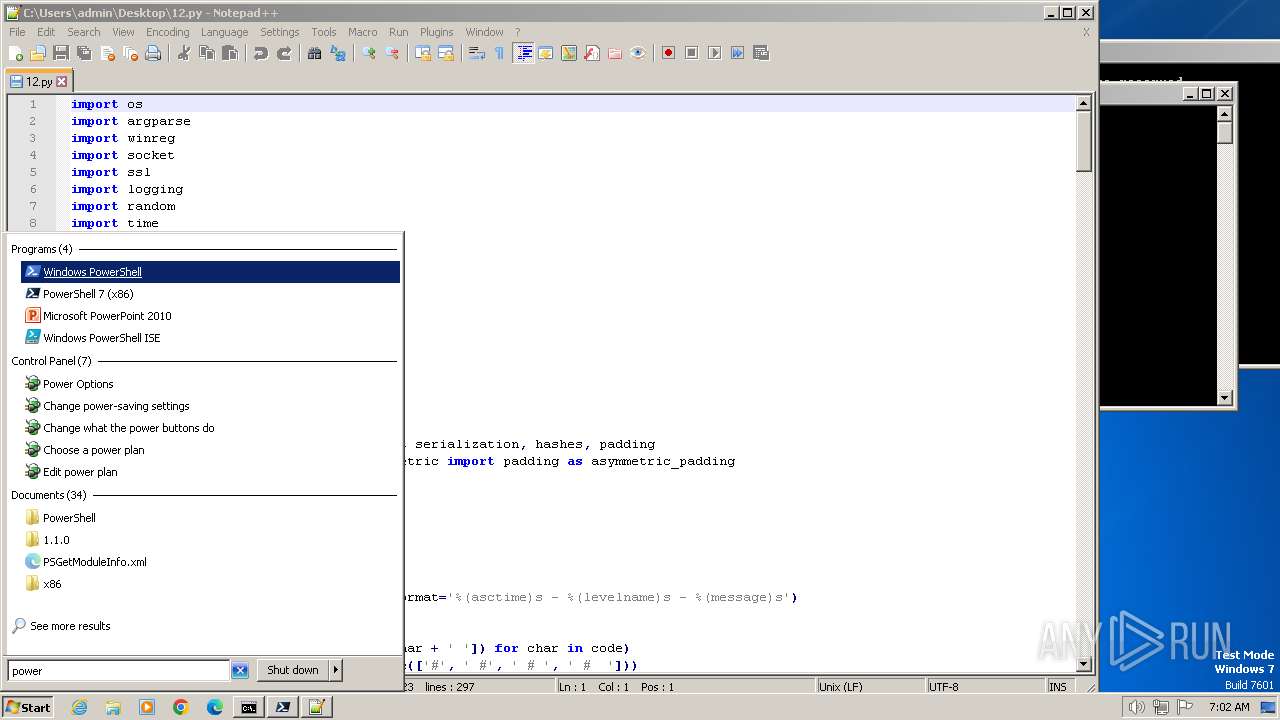This screenshot has height=720, width=1280.
Task: Click the Zoom Out toolbar icon
Action: click(x=392, y=53)
